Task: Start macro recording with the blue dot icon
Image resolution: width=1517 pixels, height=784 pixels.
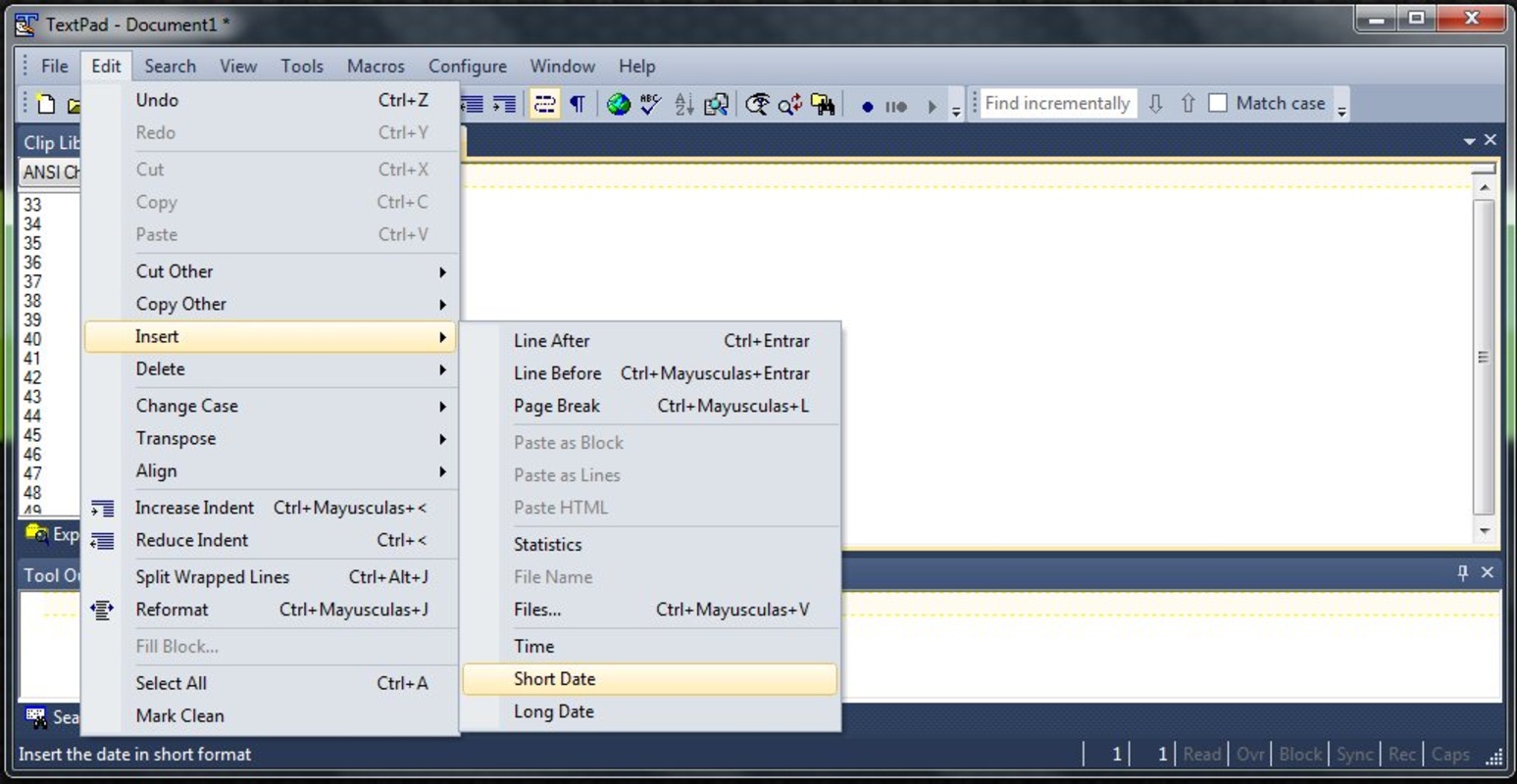Action: point(867,106)
